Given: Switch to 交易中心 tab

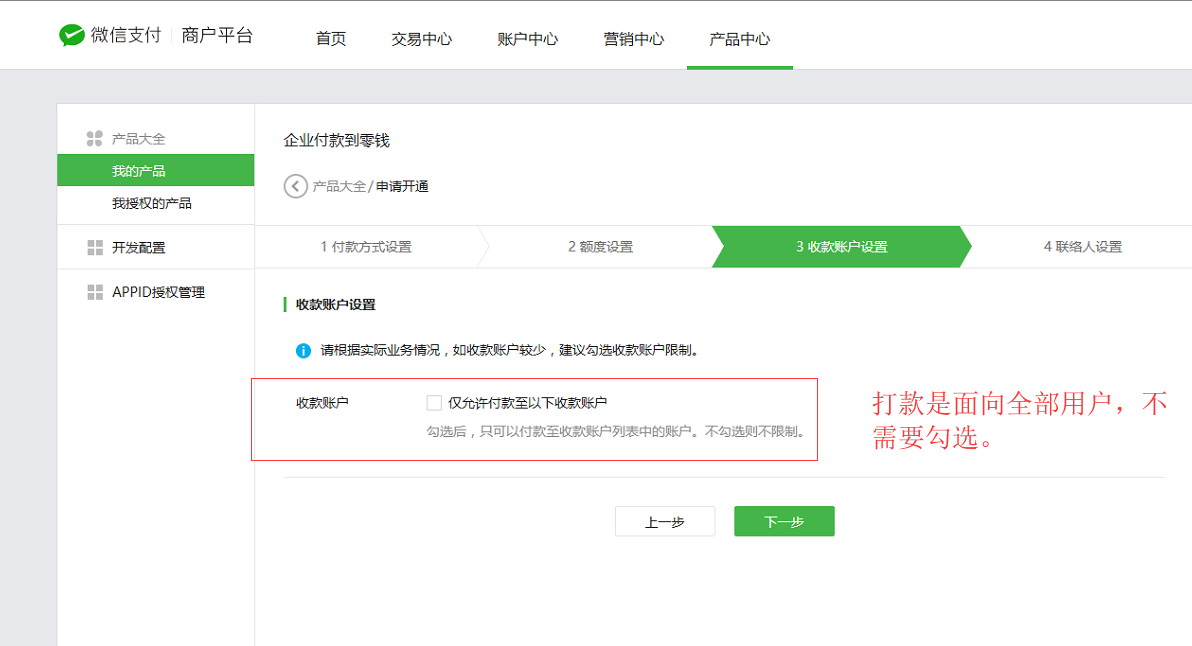Looking at the screenshot, I should pyautogui.click(x=421, y=39).
